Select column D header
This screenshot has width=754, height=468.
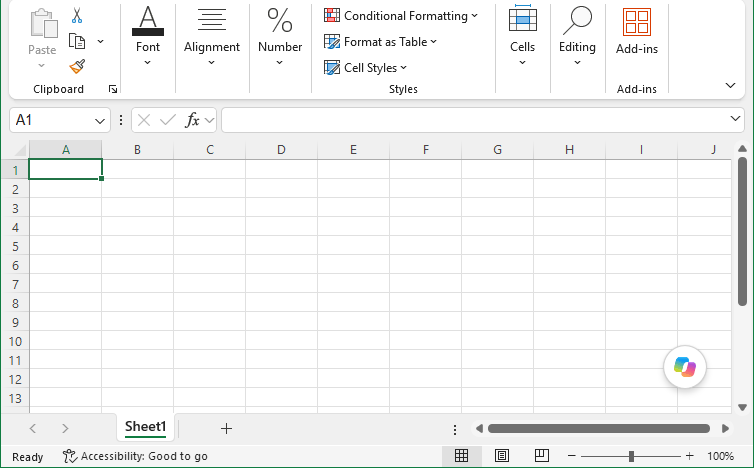(281, 150)
